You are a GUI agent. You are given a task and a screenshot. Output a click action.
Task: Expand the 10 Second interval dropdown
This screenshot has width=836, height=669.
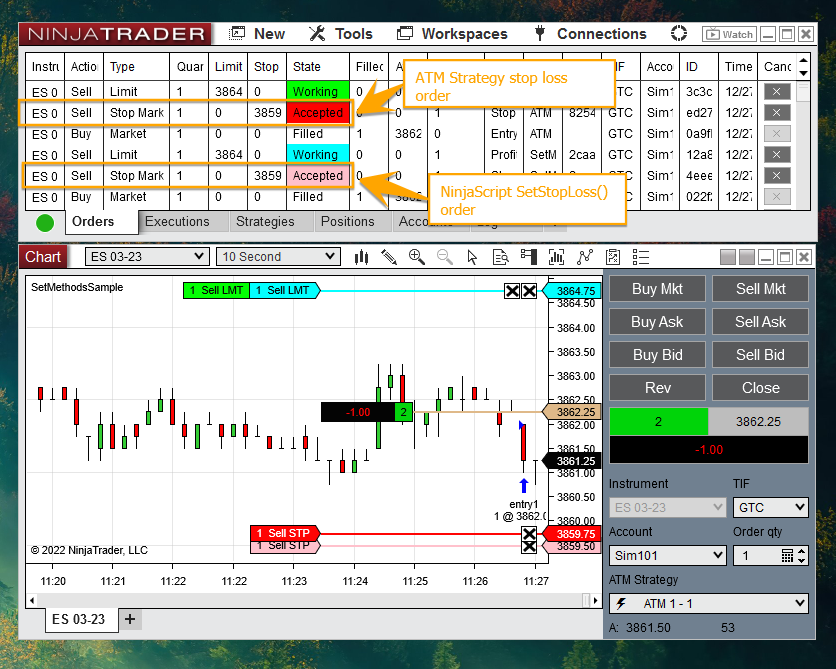pos(278,256)
